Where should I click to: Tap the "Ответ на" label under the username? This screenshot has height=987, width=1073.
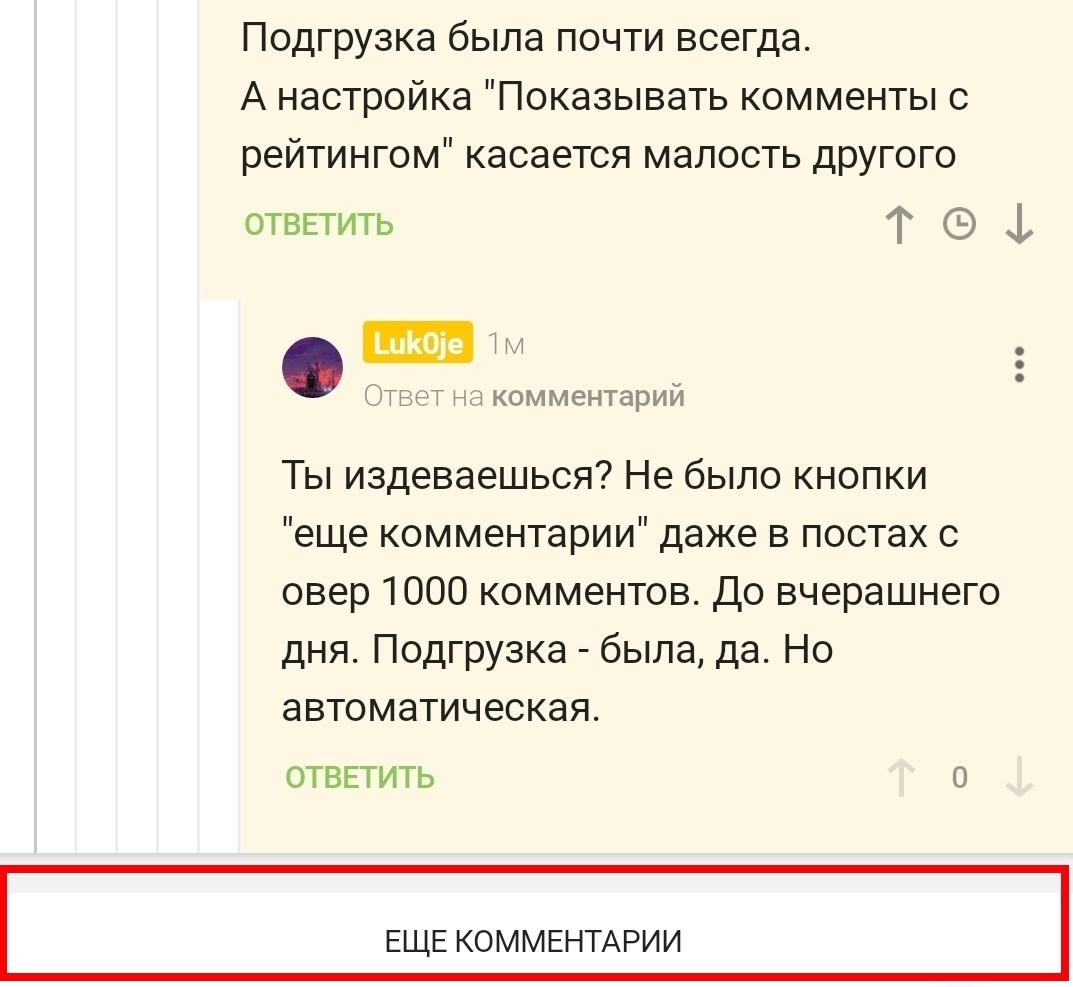click(x=423, y=397)
